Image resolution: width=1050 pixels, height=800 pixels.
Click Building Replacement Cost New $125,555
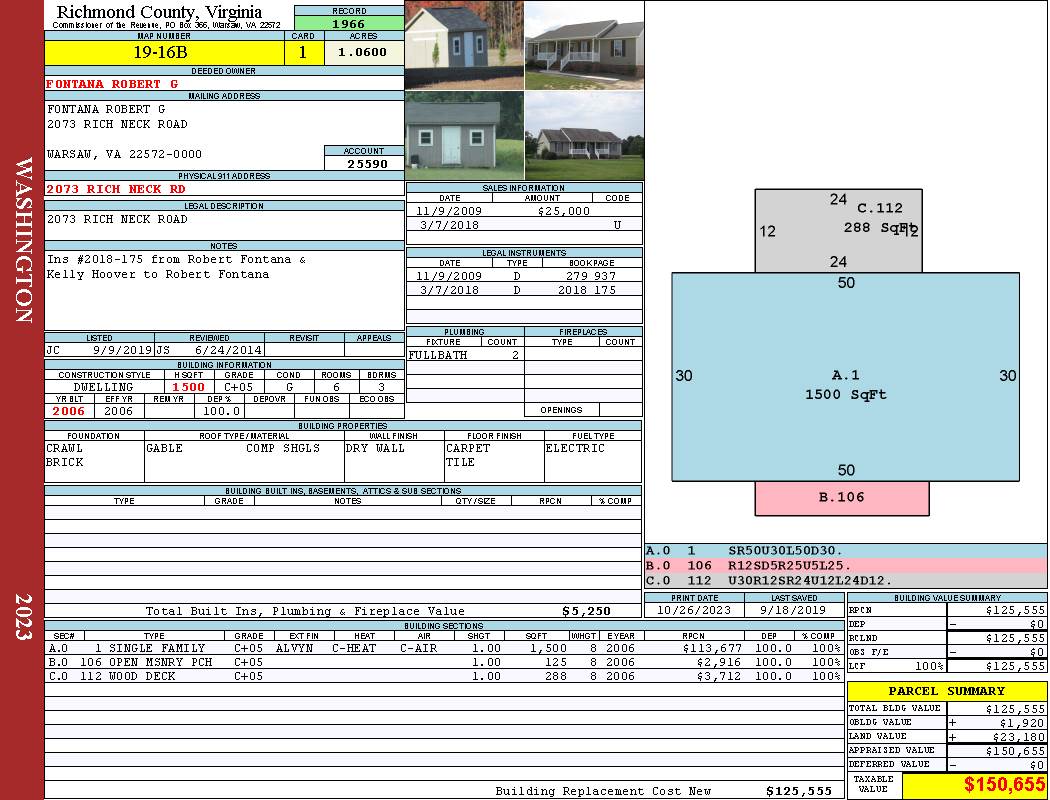click(798, 791)
